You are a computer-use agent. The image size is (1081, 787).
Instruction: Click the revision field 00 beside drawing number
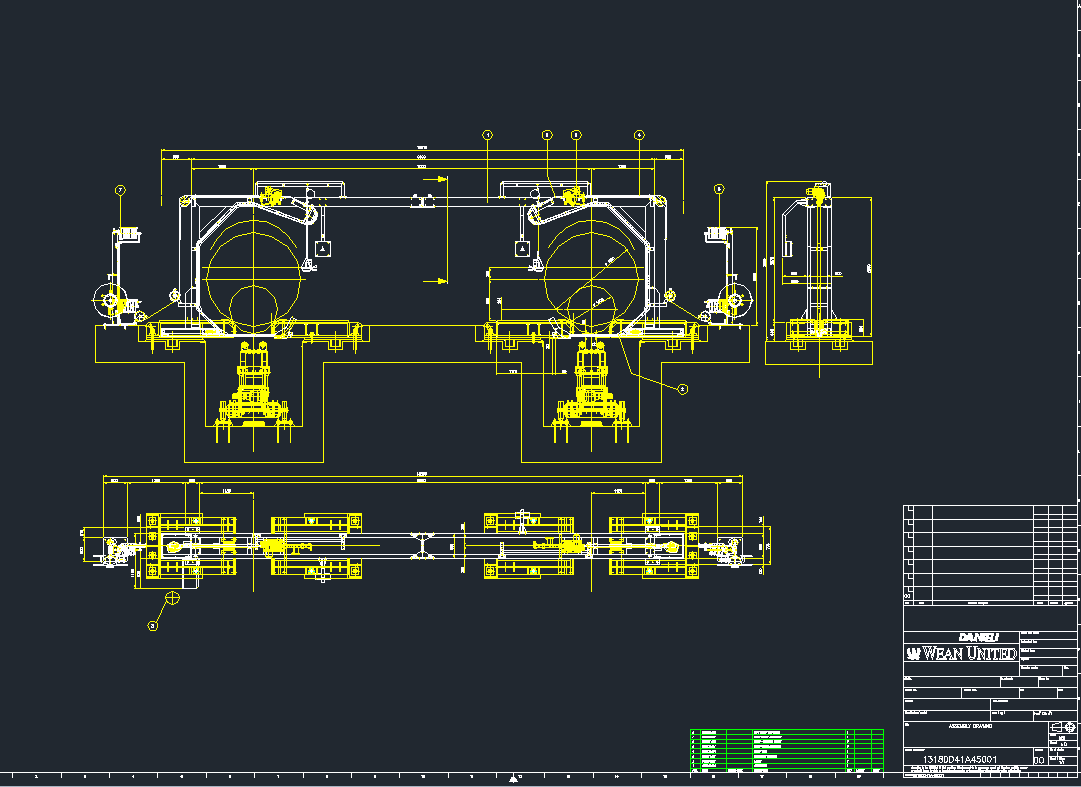tap(1040, 760)
